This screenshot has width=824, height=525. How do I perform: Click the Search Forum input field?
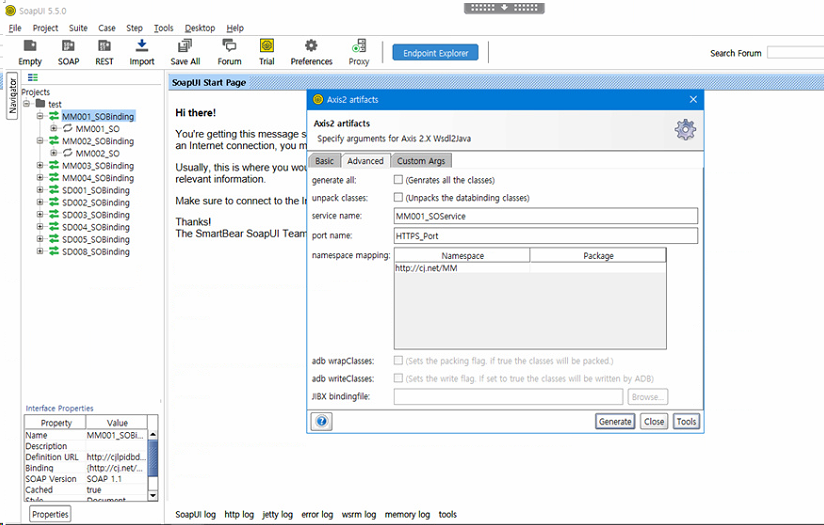pos(795,53)
